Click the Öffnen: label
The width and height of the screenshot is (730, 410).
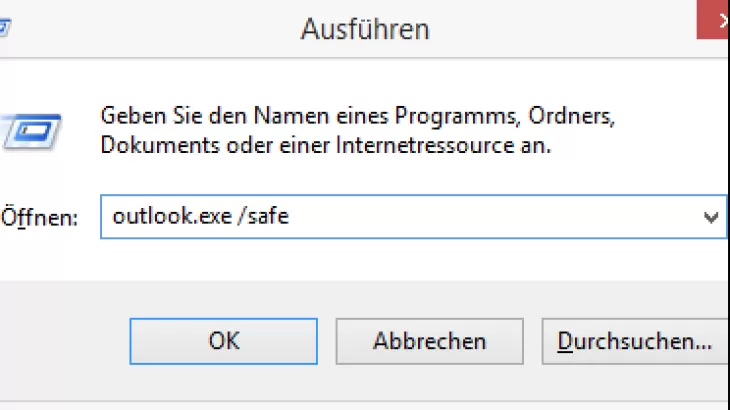(x=40, y=217)
